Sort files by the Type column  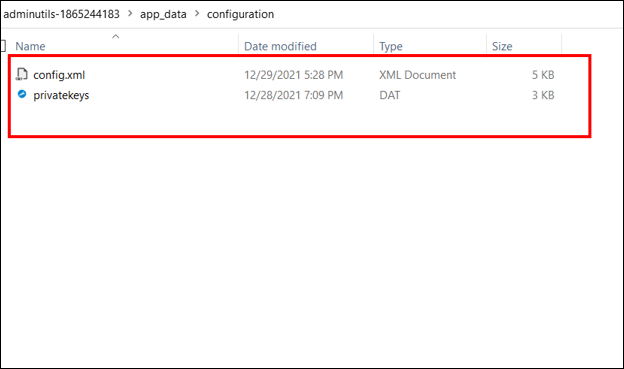pyautogui.click(x=391, y=47)
